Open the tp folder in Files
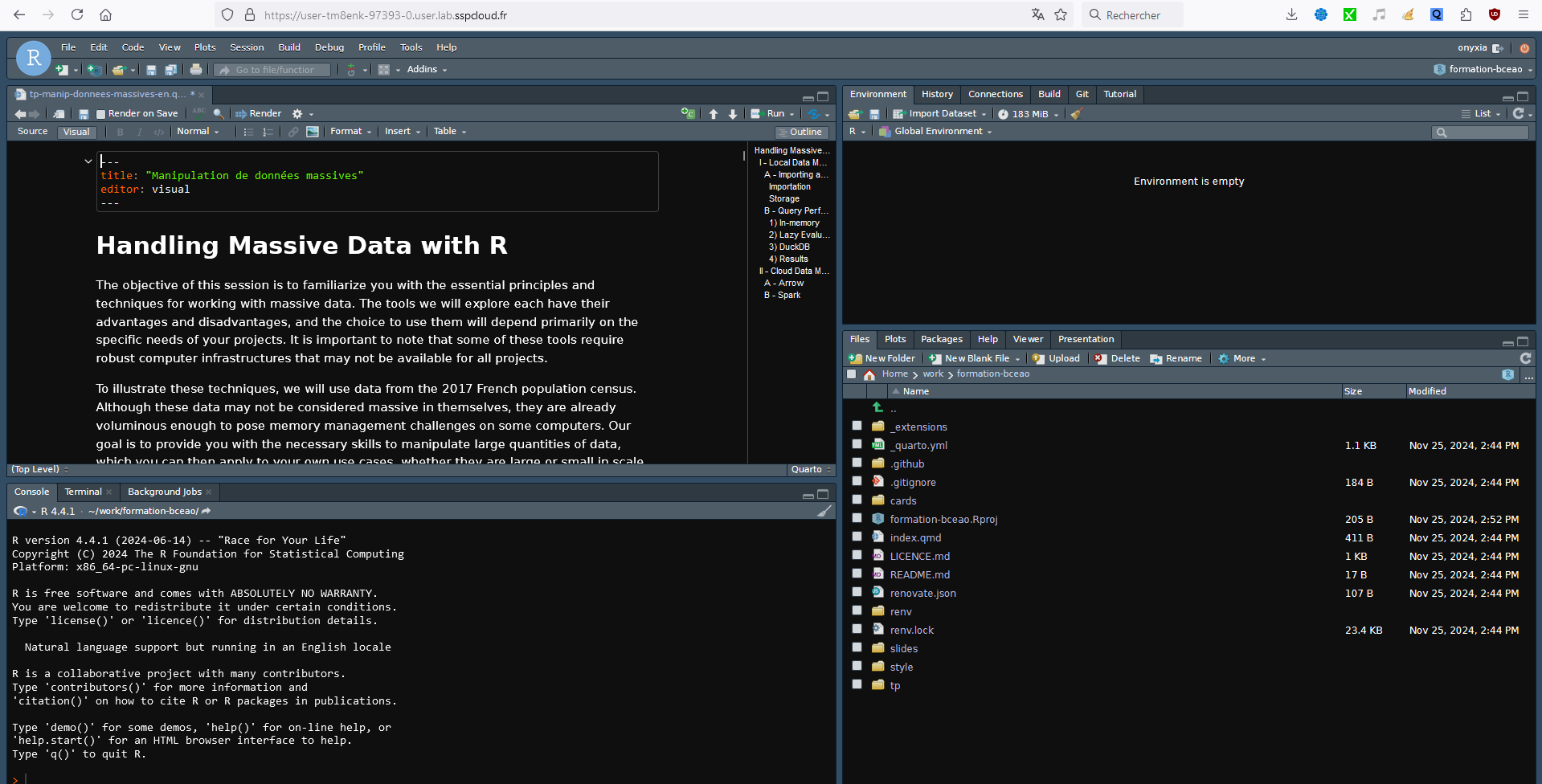The image size is (1542, 784). [x=894, y=685]
